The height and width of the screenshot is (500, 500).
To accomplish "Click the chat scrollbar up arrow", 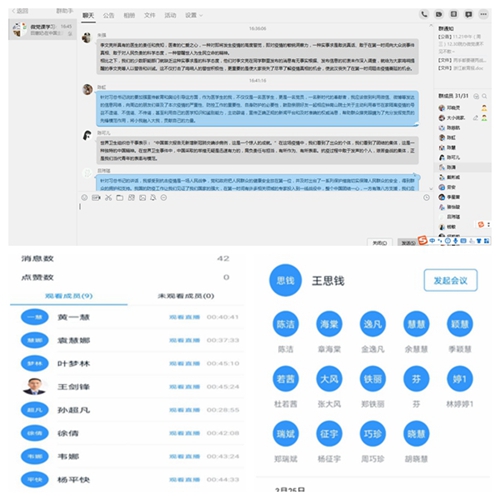I will tap(431, 25).
